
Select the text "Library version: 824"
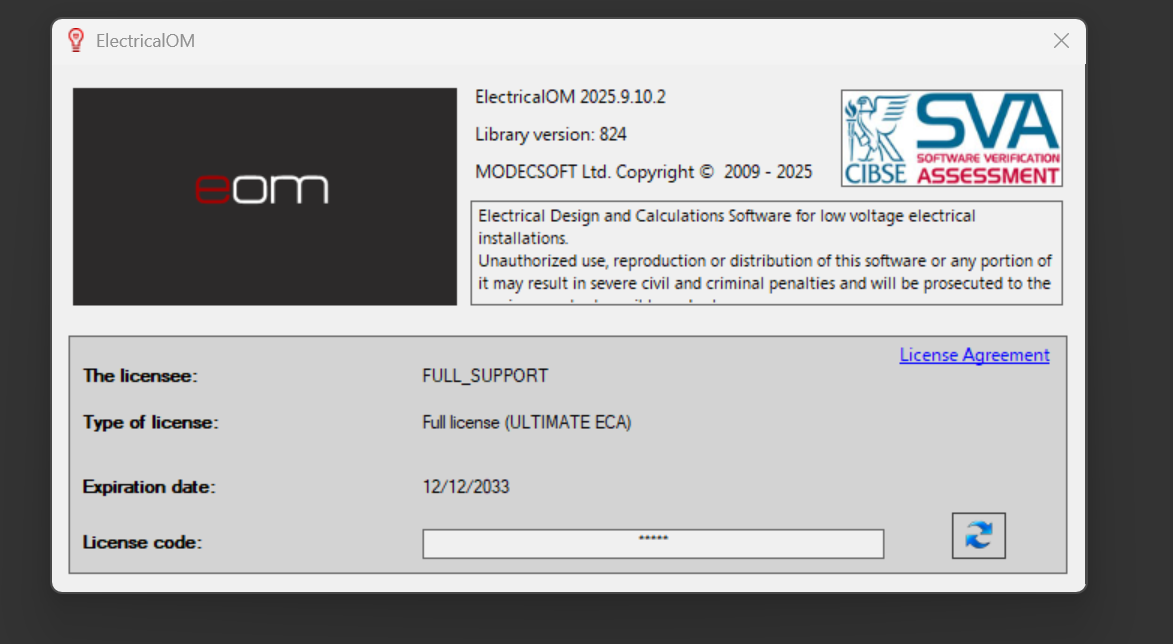coord(551,135)
